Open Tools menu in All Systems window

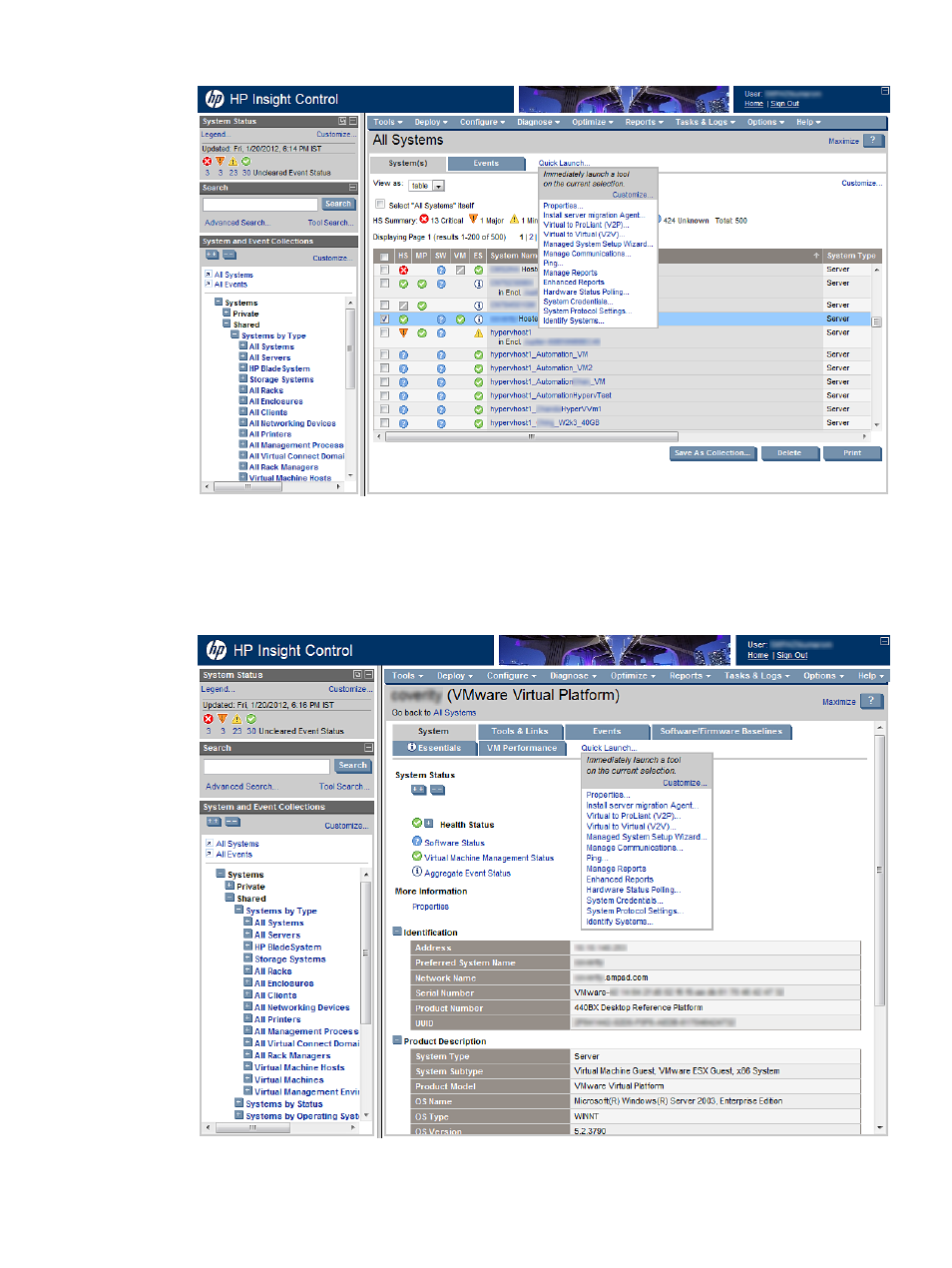pyautogui.click(x=388, y=122)
